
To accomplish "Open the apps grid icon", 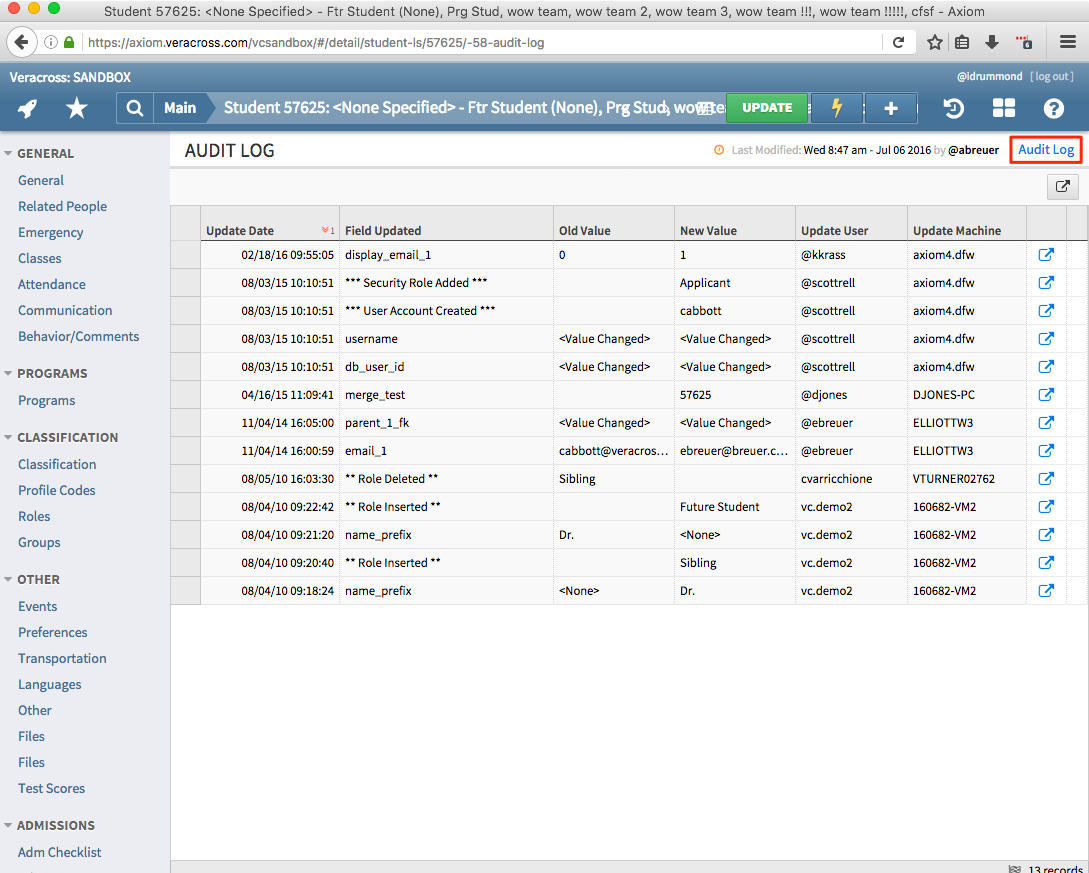I will [x=1003, y=108].
